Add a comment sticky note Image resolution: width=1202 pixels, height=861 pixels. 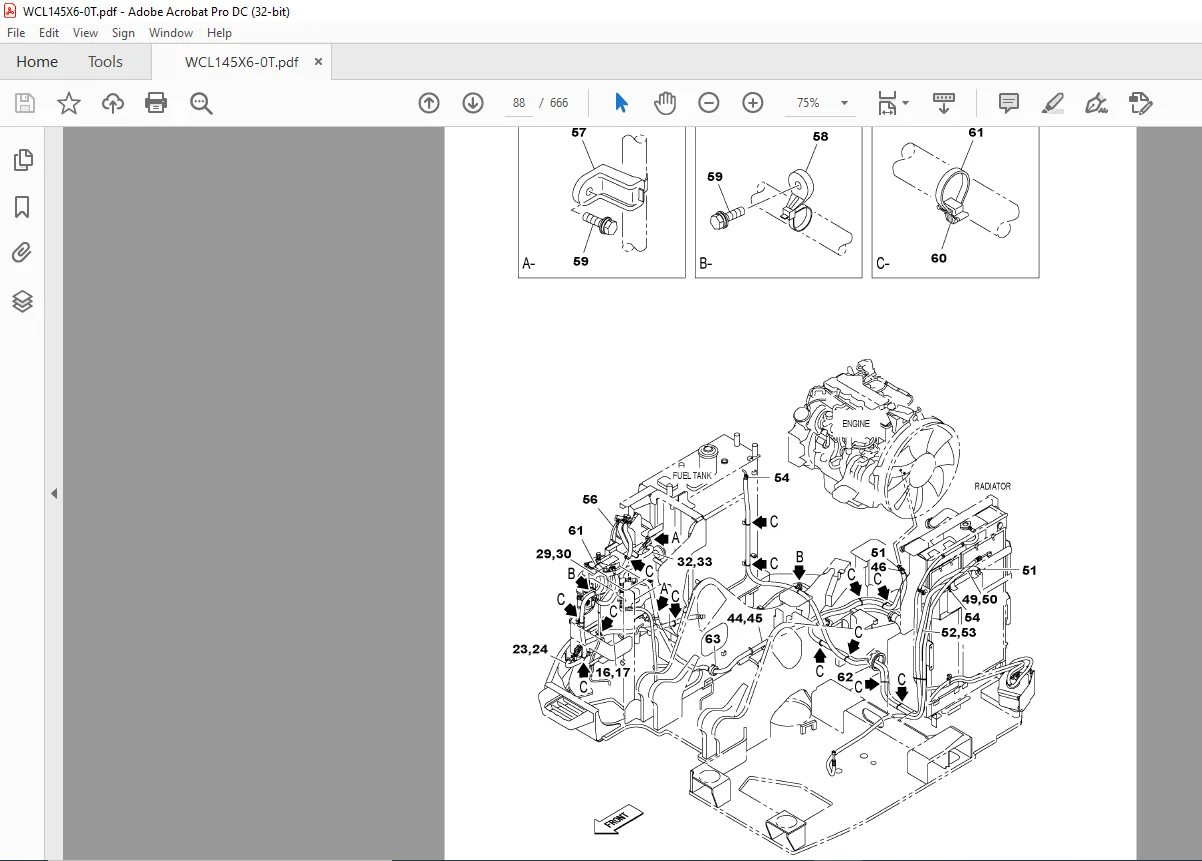(x=1009, y=103)
